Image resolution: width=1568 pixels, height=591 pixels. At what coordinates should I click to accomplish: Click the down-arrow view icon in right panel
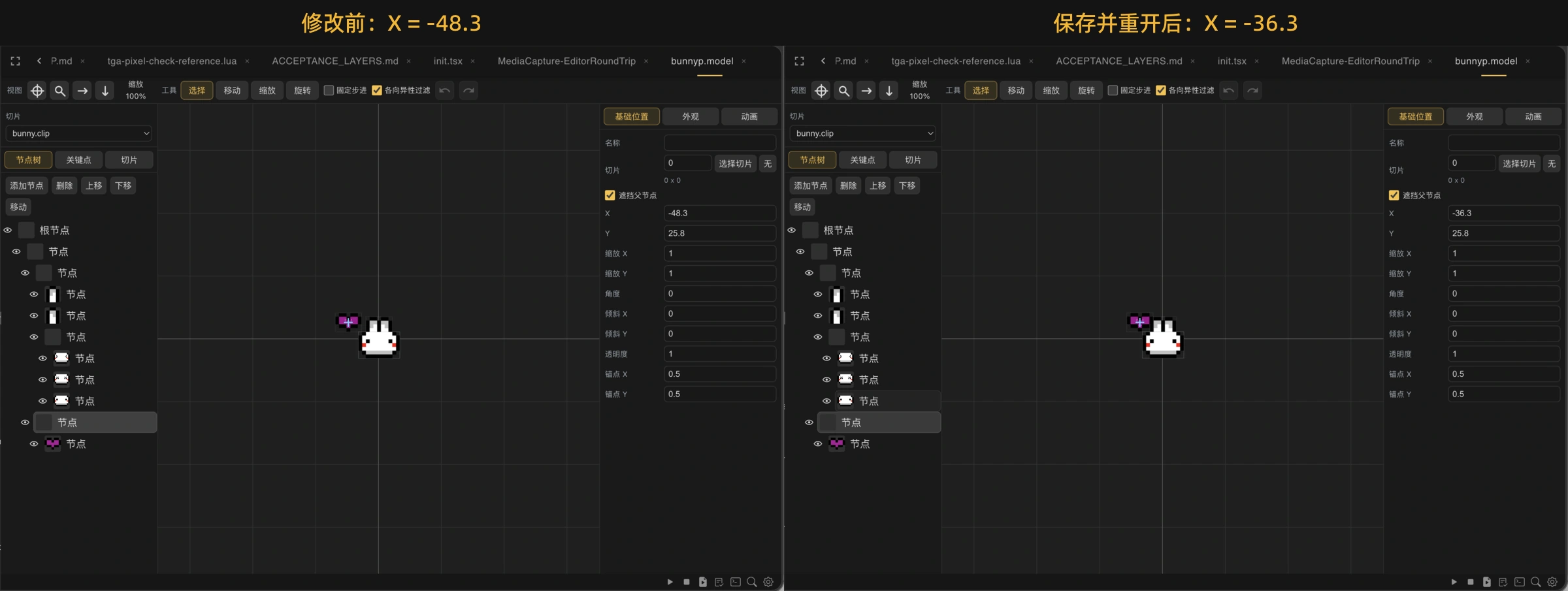pos(889,91)
